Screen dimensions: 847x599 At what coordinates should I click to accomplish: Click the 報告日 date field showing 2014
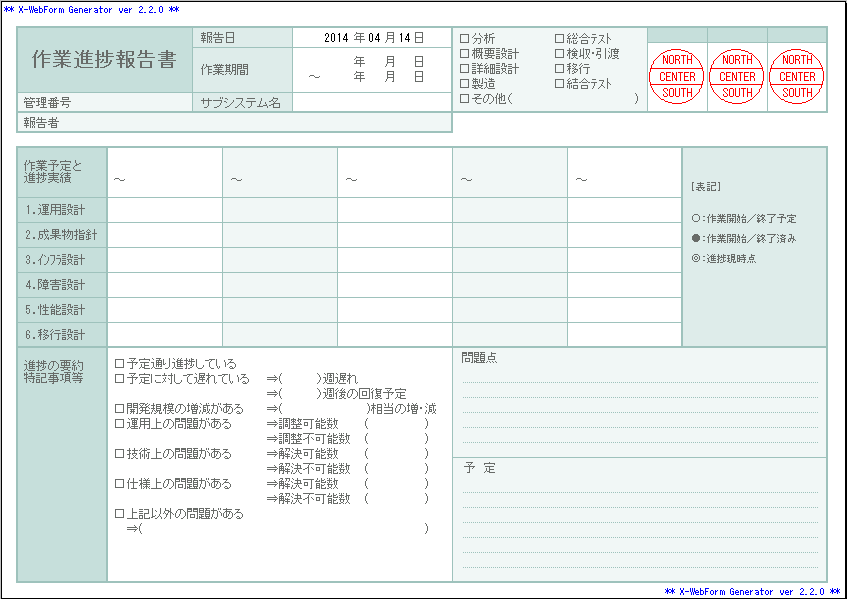tap(373, 37)
